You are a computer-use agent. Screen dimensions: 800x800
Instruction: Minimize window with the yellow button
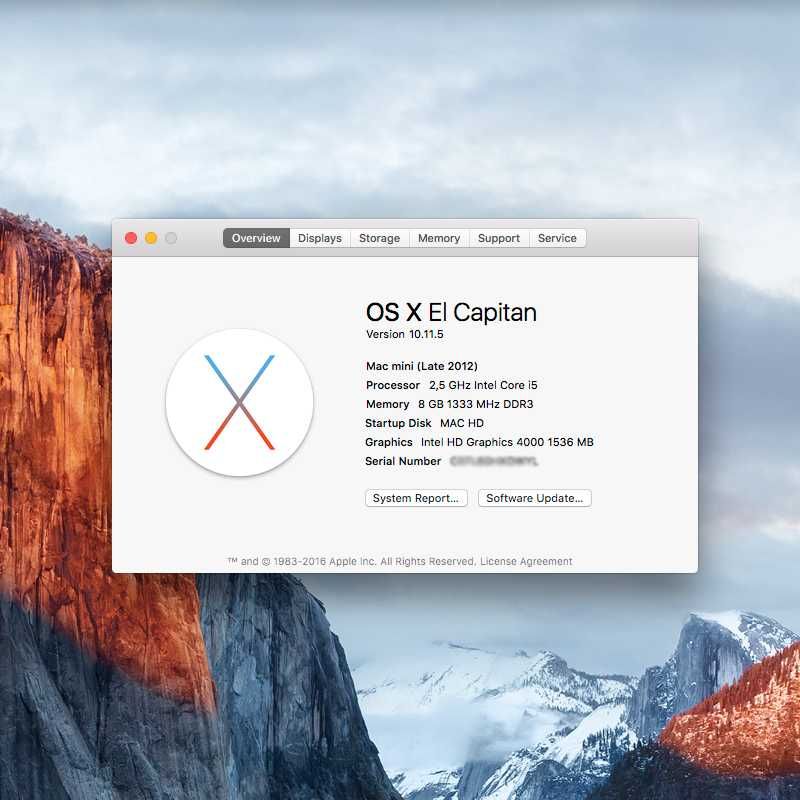[151, 238]
